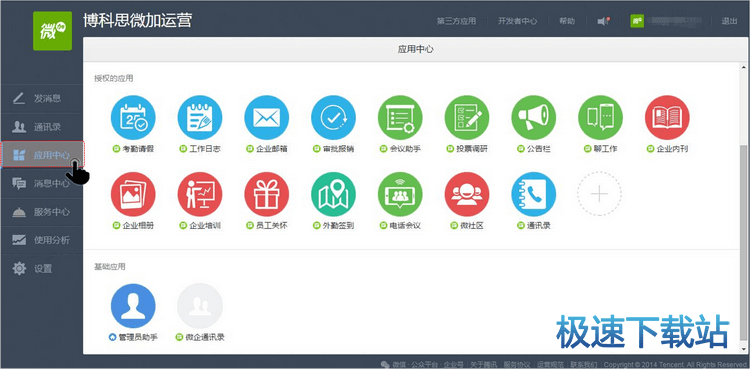The width and height of the screenshot is (750, 369).
Task: Select the 投票调研 voting survey icon
Action: pyautogui.click(x=467, y=118)
